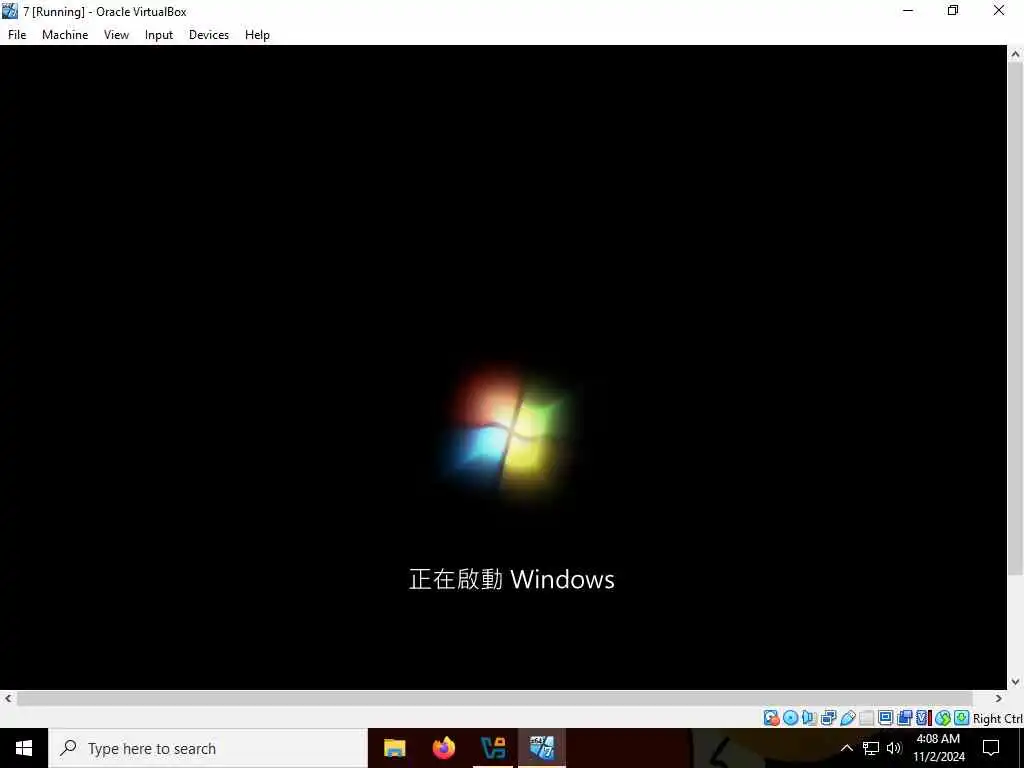Open the File menu in VirtualBox
The height and width of the screenshot is (768, 1024).
(17, 35)
